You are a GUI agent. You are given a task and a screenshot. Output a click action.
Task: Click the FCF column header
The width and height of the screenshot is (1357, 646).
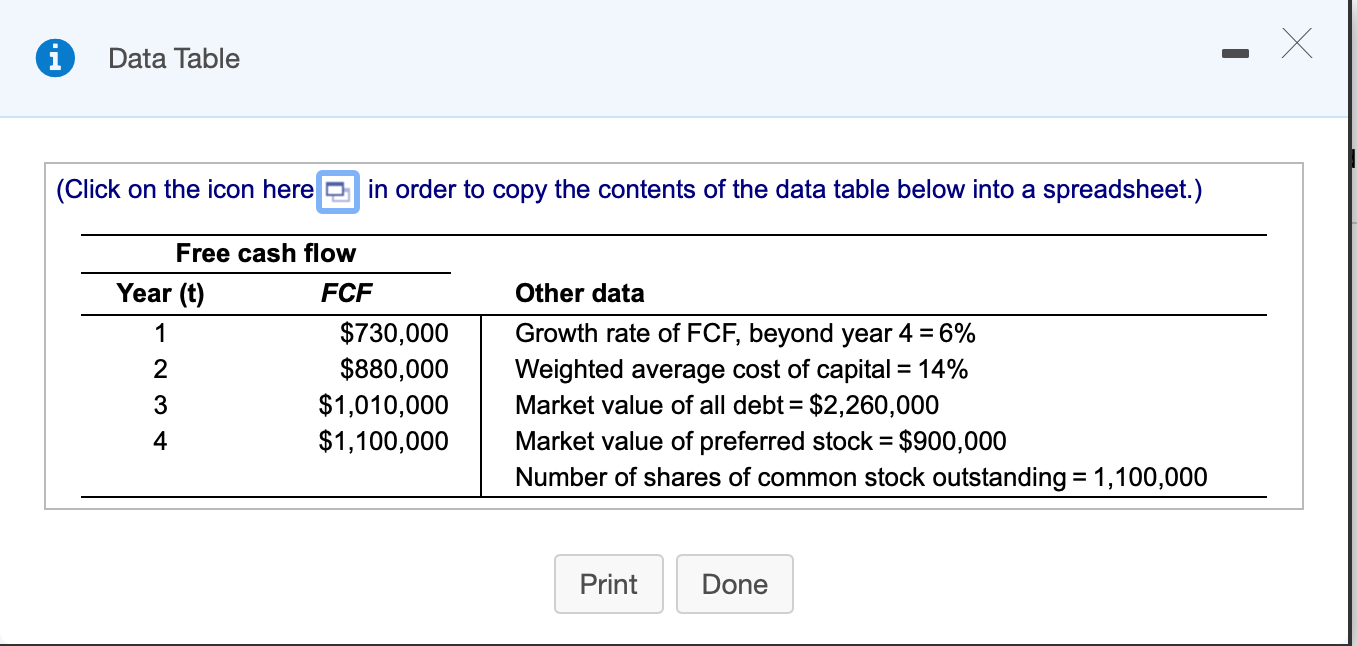346,293
